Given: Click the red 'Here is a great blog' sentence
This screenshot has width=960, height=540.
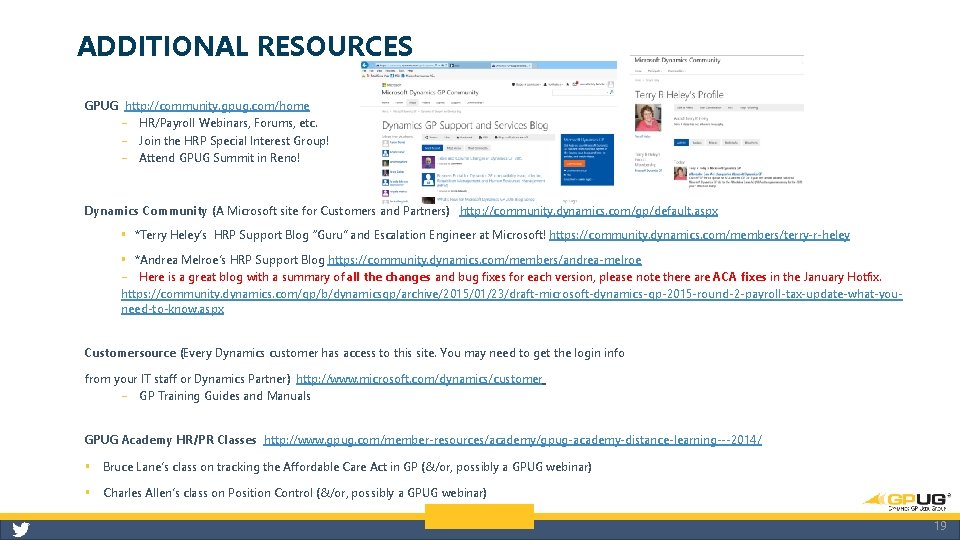Looking at the screenshot, I should (510, 277).
